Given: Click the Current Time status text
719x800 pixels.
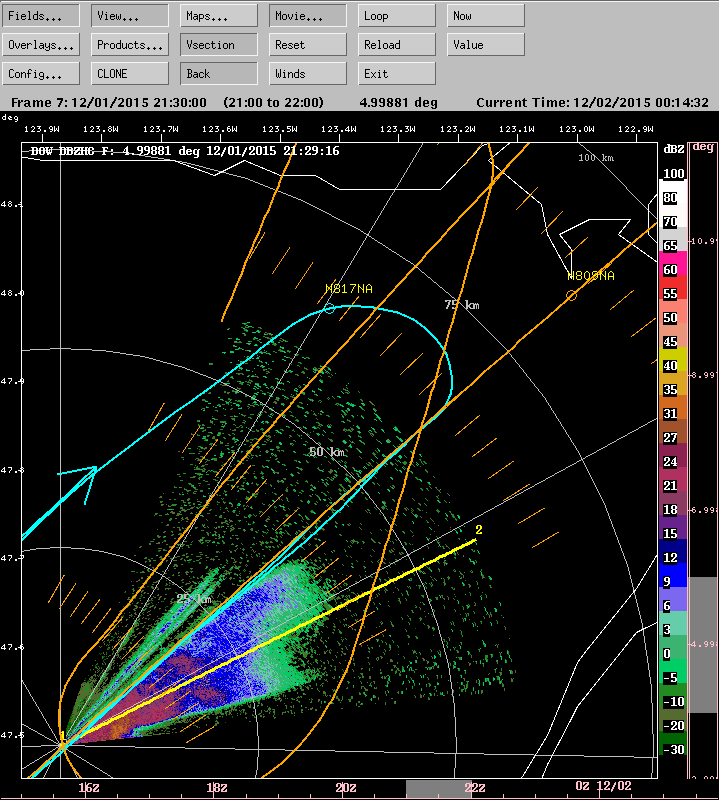Looking at the screenshot, I should coord(592,103).
